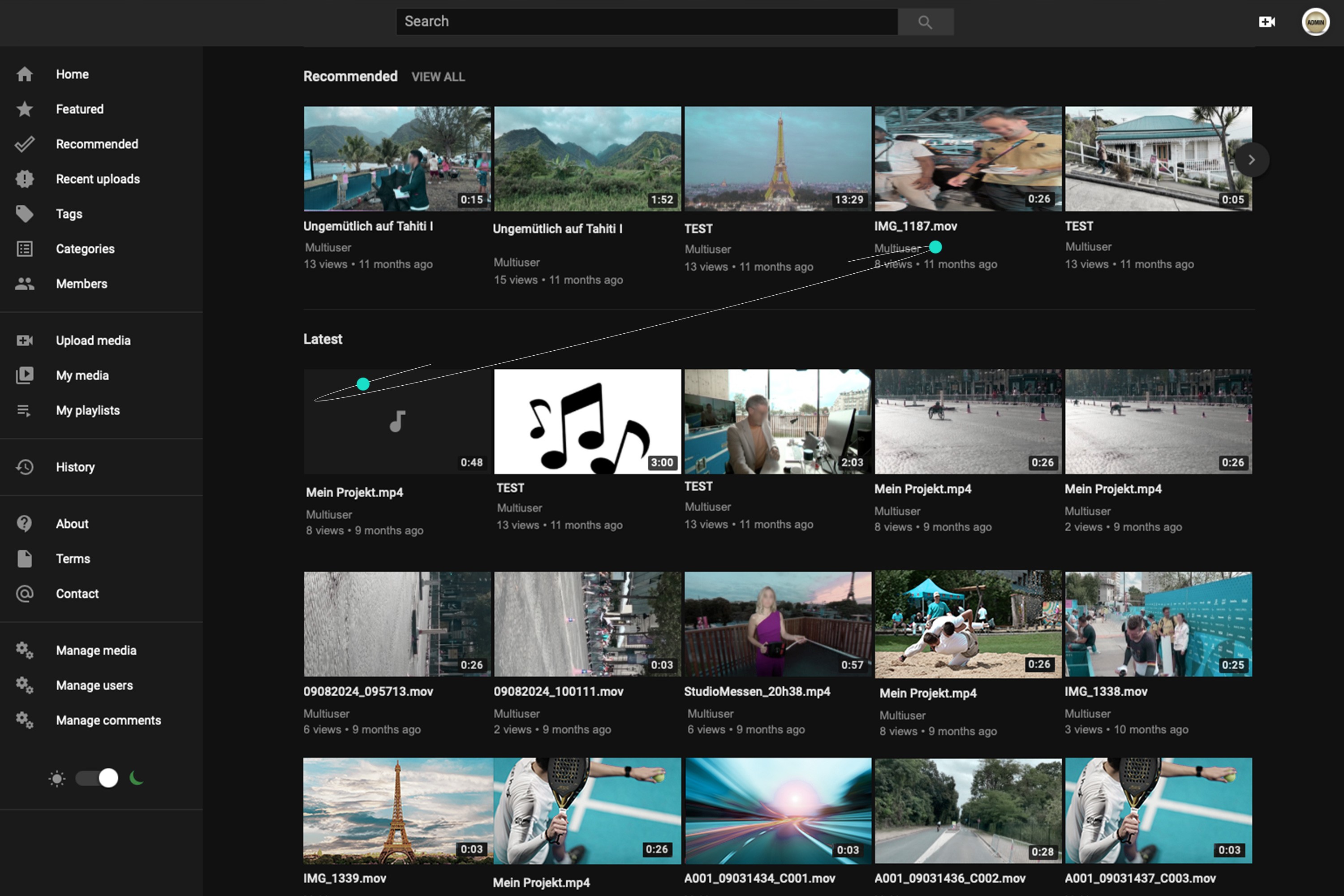Click the Manage media gears icon
1344x896 pixels.
(x=25, y=650)
